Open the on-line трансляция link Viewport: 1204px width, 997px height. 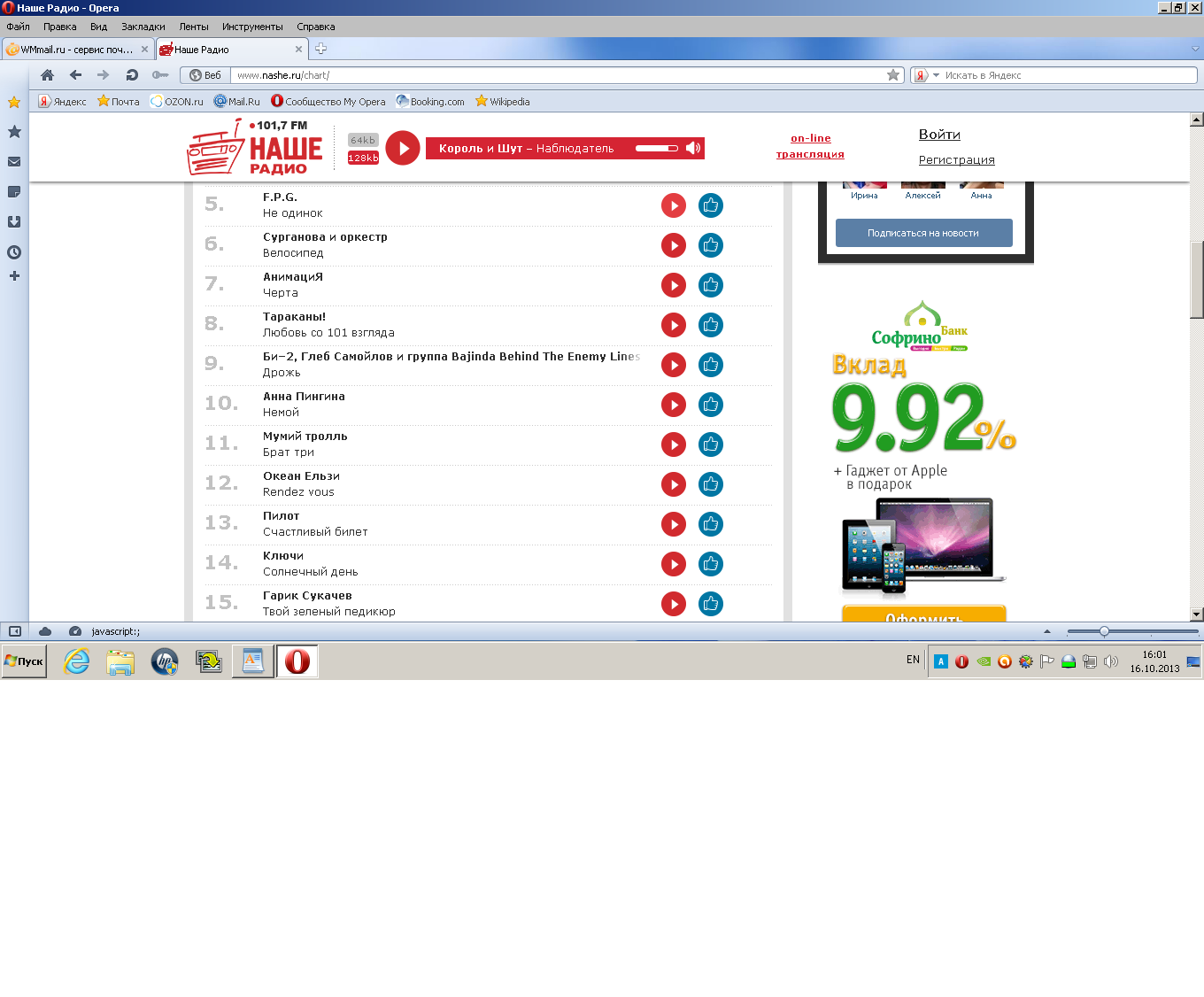coord(810,146)
